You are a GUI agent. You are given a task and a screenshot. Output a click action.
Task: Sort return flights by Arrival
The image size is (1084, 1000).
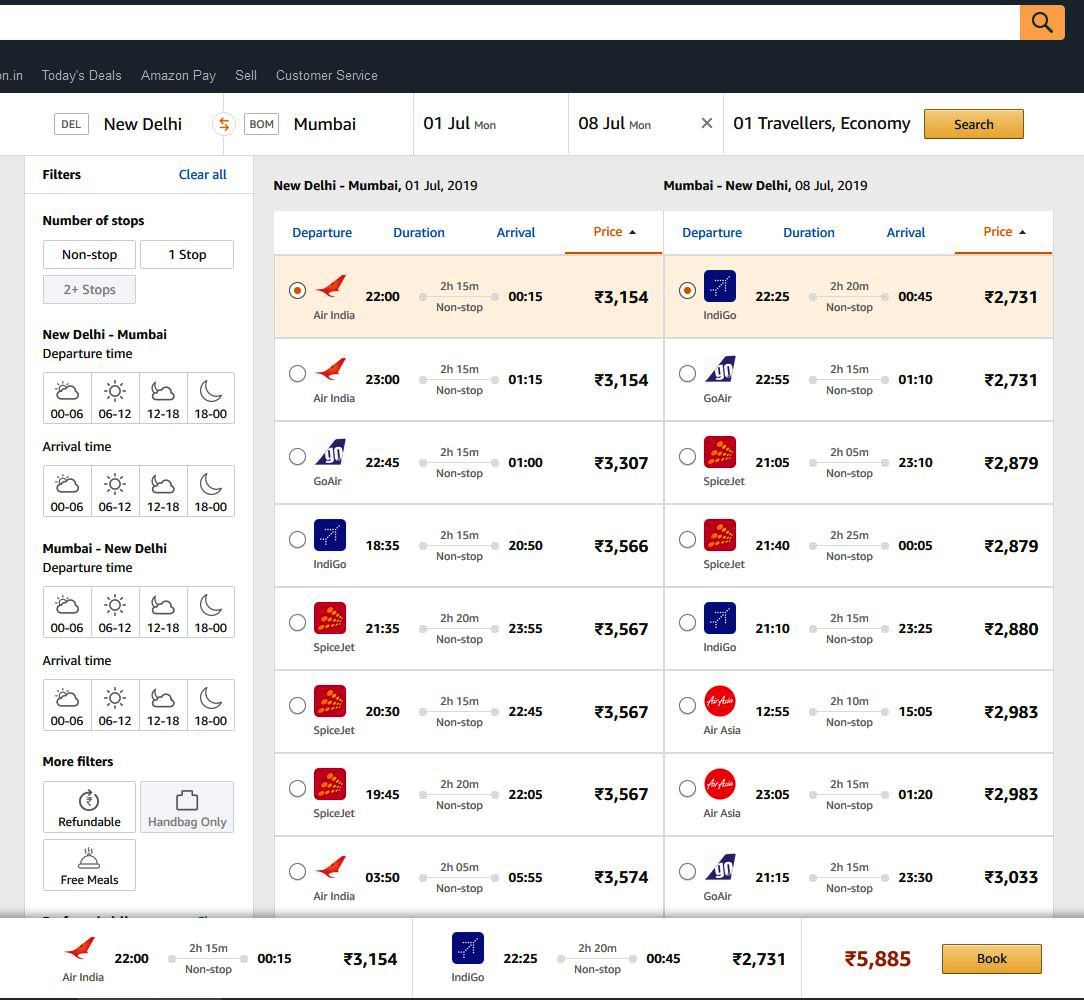coord(906,232)
